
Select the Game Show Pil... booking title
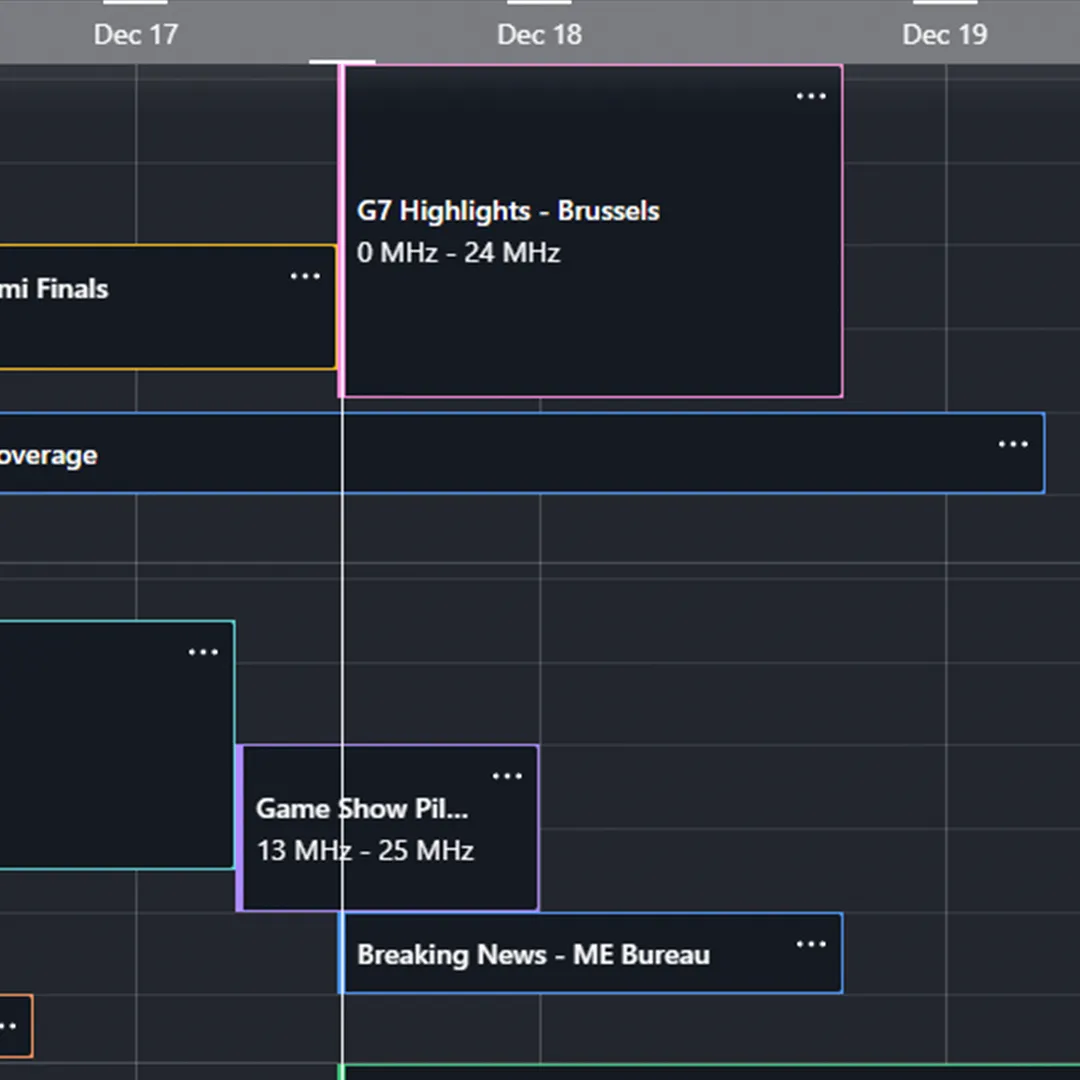point(362,809)
